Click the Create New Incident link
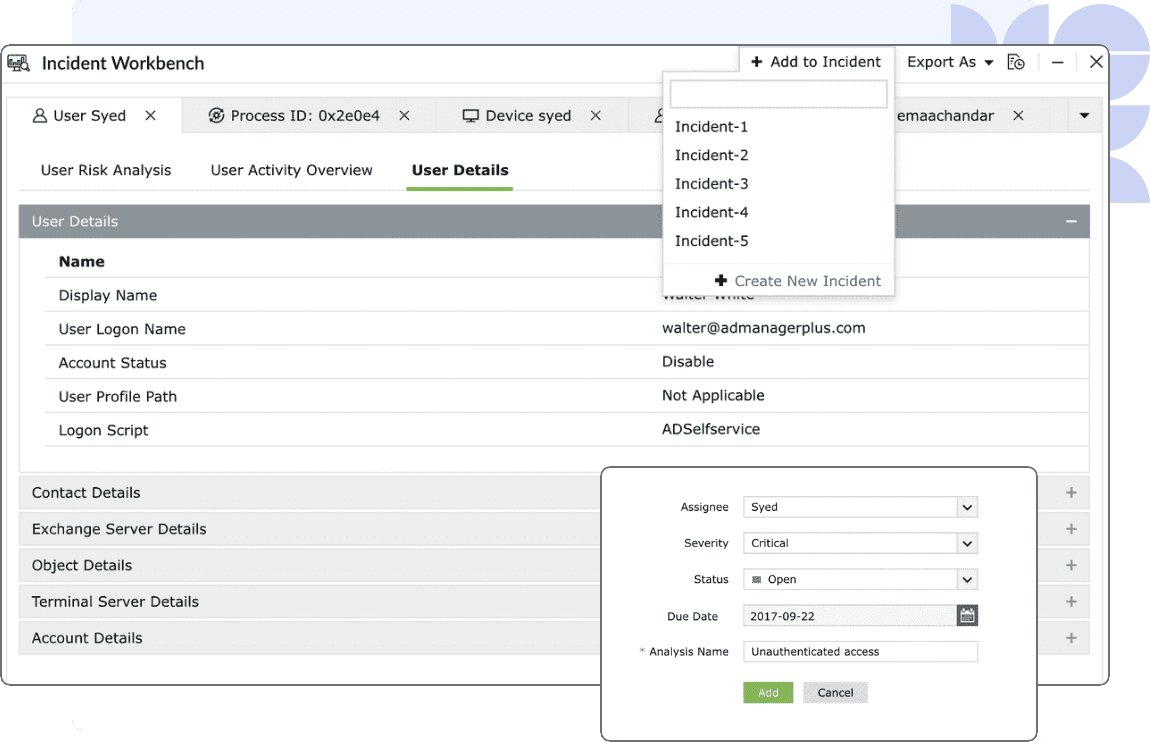The image size is (1150, 742). (x=806, y=280)
